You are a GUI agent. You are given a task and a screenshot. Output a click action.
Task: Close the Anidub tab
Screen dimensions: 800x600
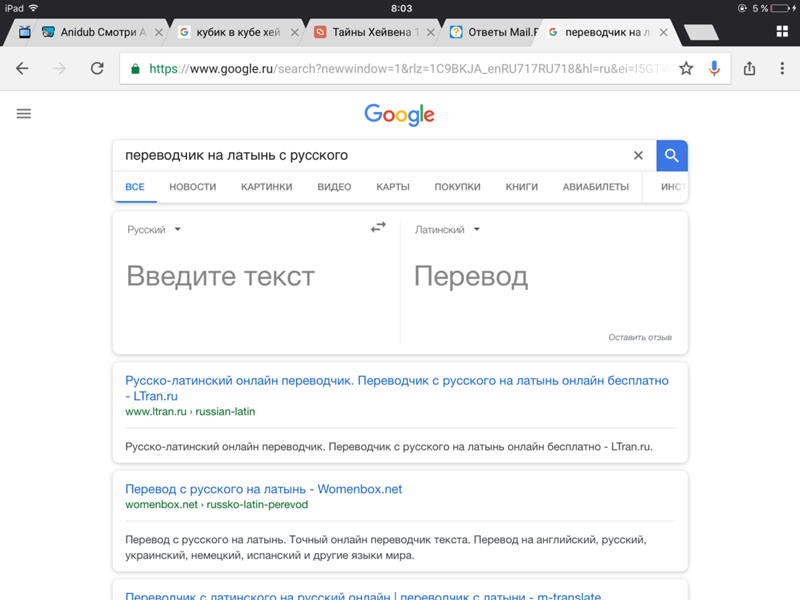159,32
